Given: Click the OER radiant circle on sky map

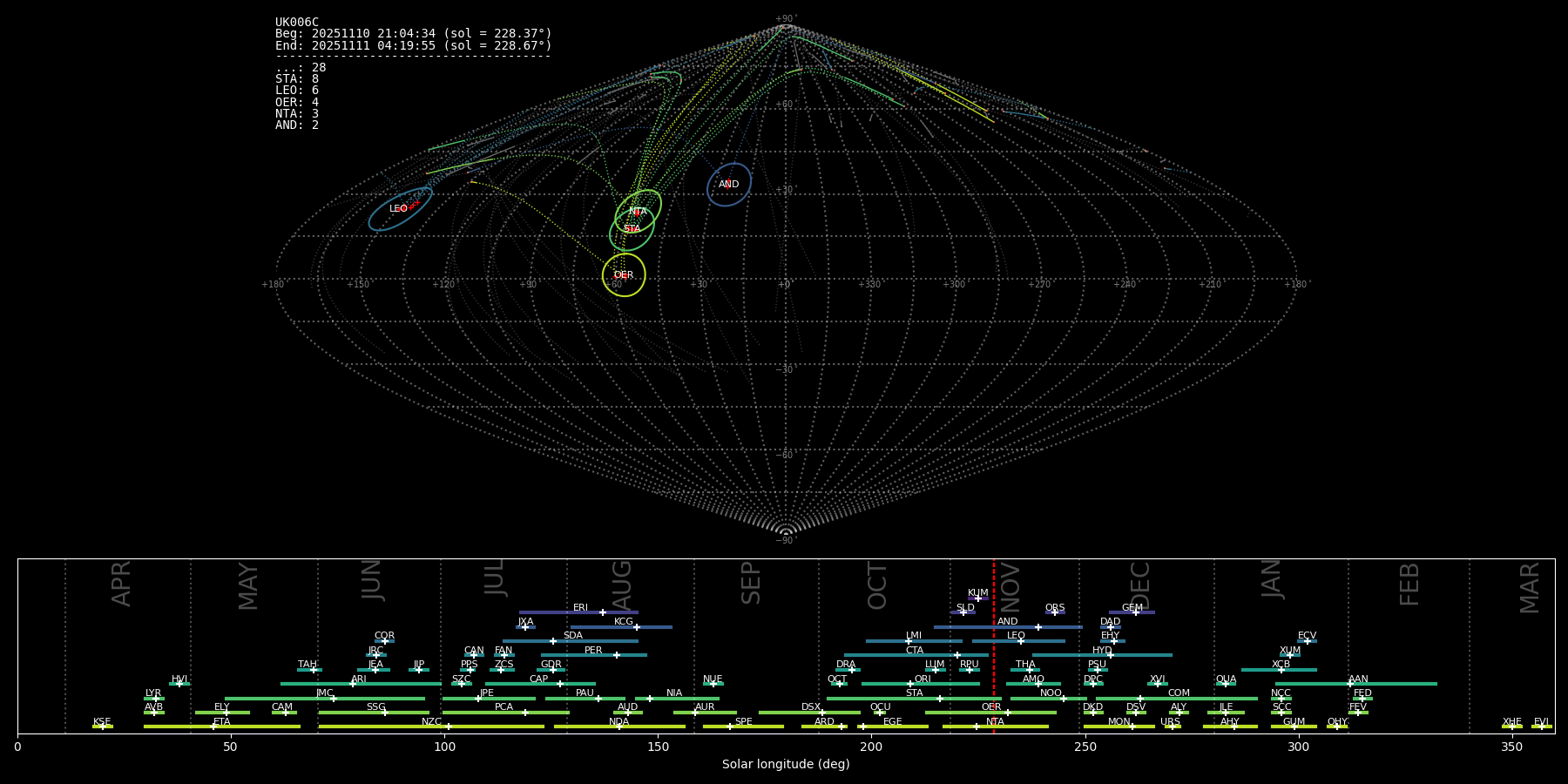Looking at the screenshot, I should click(624, 274).
